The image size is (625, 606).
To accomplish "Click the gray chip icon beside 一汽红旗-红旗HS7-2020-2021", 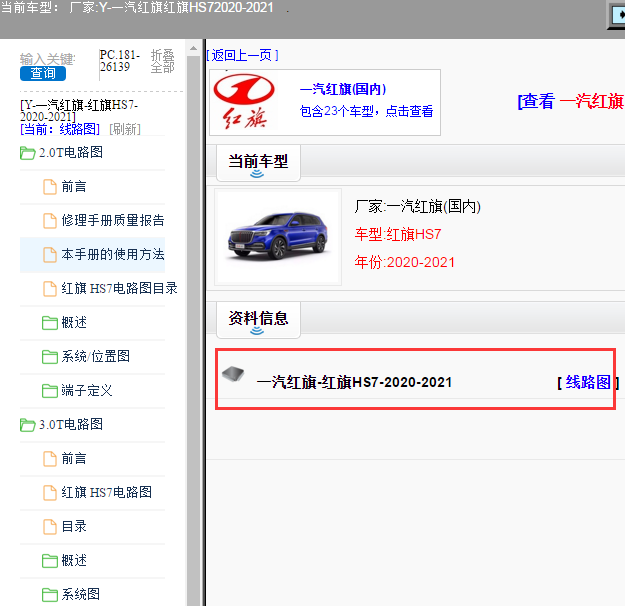I will (x=233, y=374).
